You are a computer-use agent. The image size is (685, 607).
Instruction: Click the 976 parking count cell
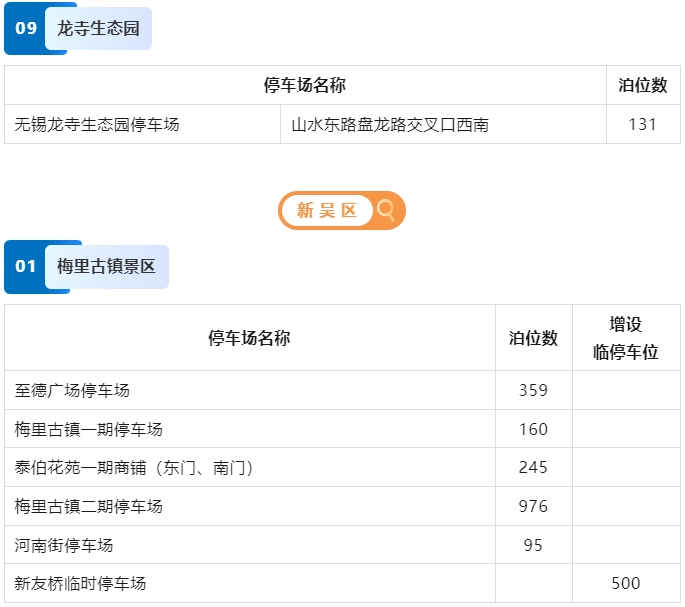[x=533, y=506]
